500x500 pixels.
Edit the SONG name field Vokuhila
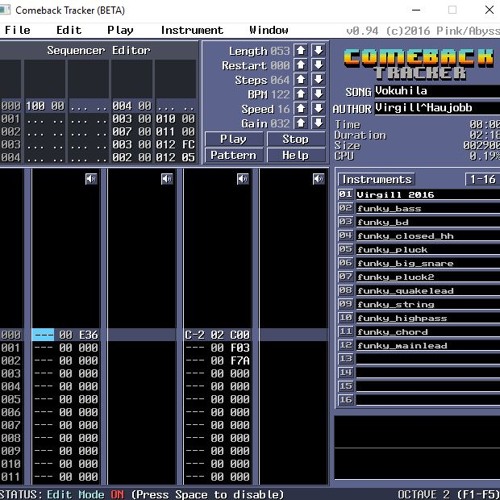click(437, 91)
